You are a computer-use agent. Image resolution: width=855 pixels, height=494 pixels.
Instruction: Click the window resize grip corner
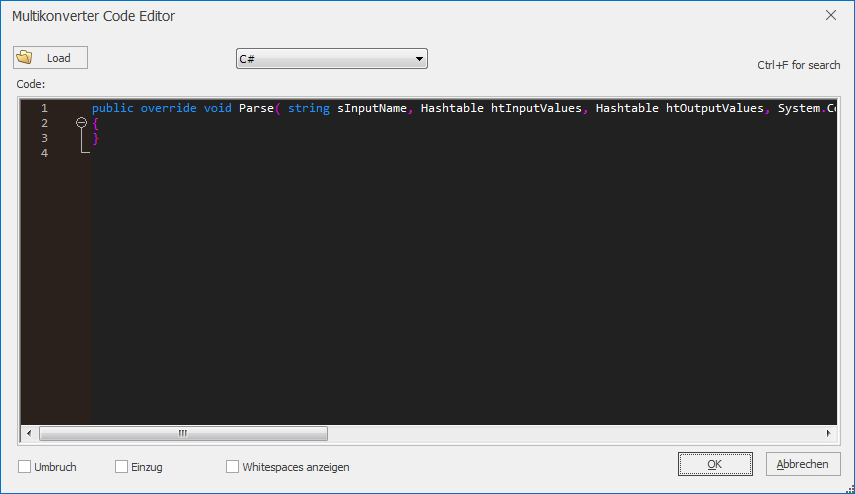coord(850,489)
